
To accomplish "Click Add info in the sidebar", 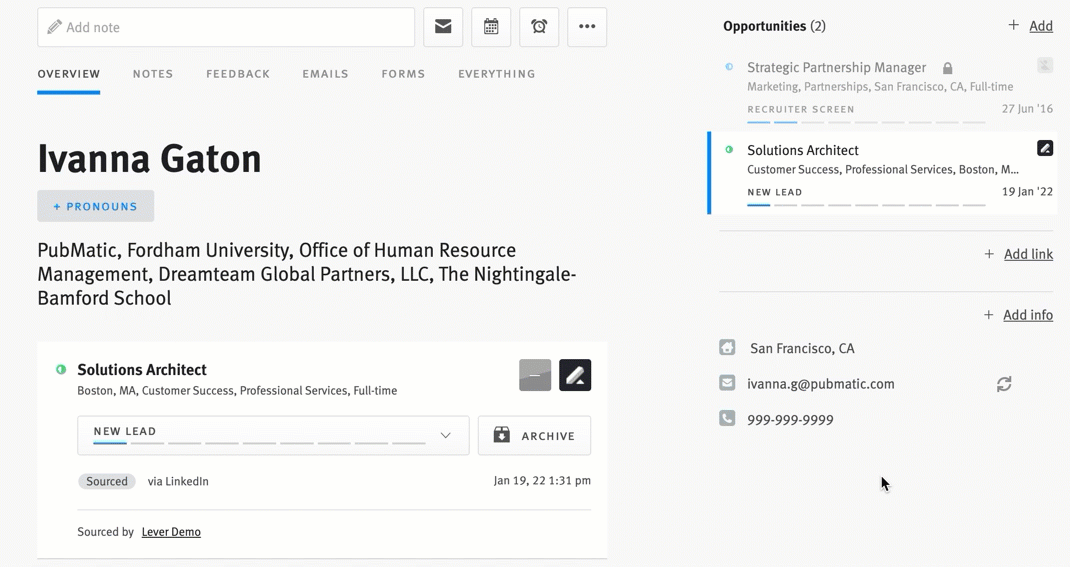I will tap(1027, 315).
